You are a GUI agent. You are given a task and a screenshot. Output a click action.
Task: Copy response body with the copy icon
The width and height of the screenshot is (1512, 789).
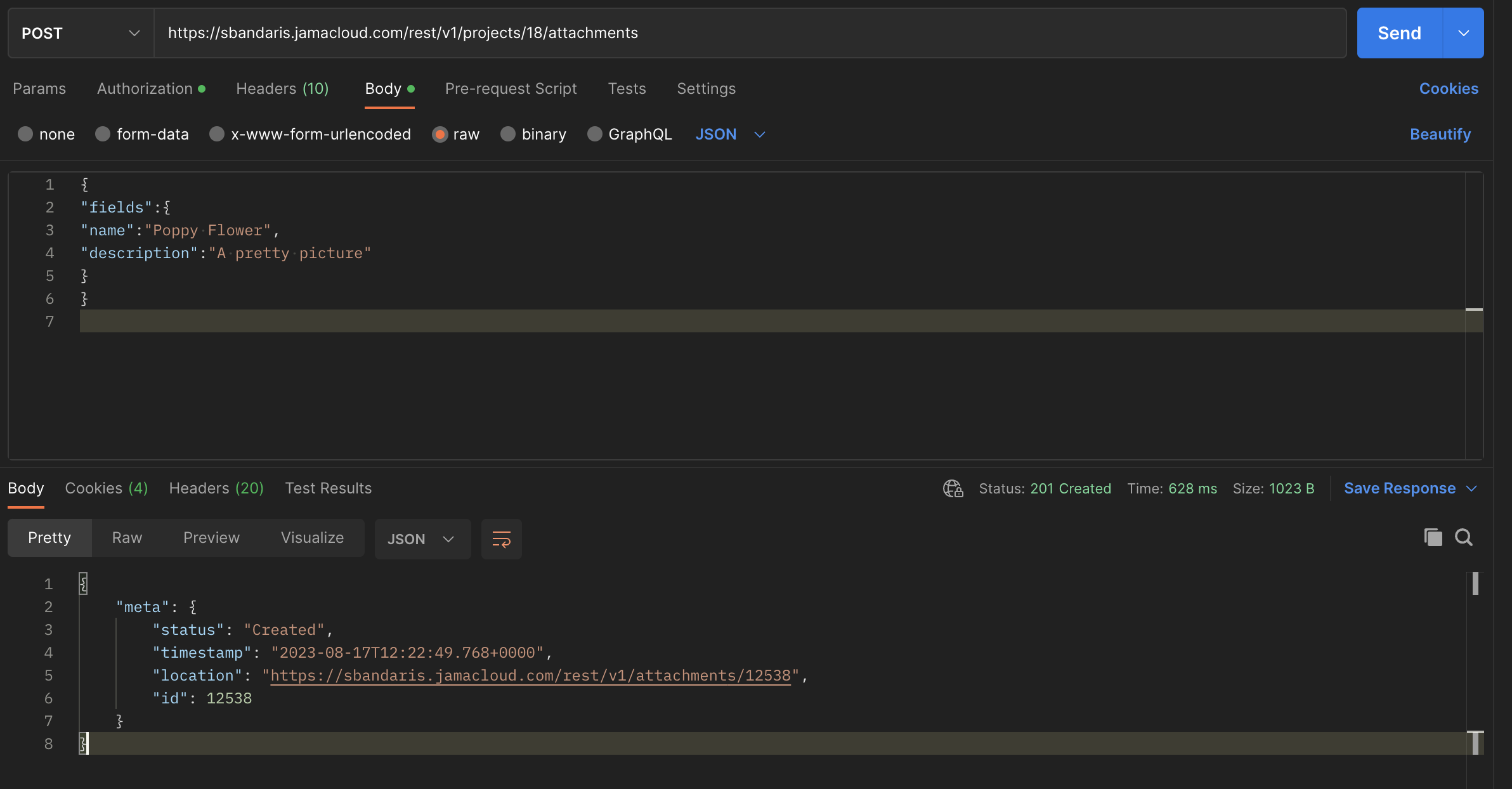pos(1433,538)
